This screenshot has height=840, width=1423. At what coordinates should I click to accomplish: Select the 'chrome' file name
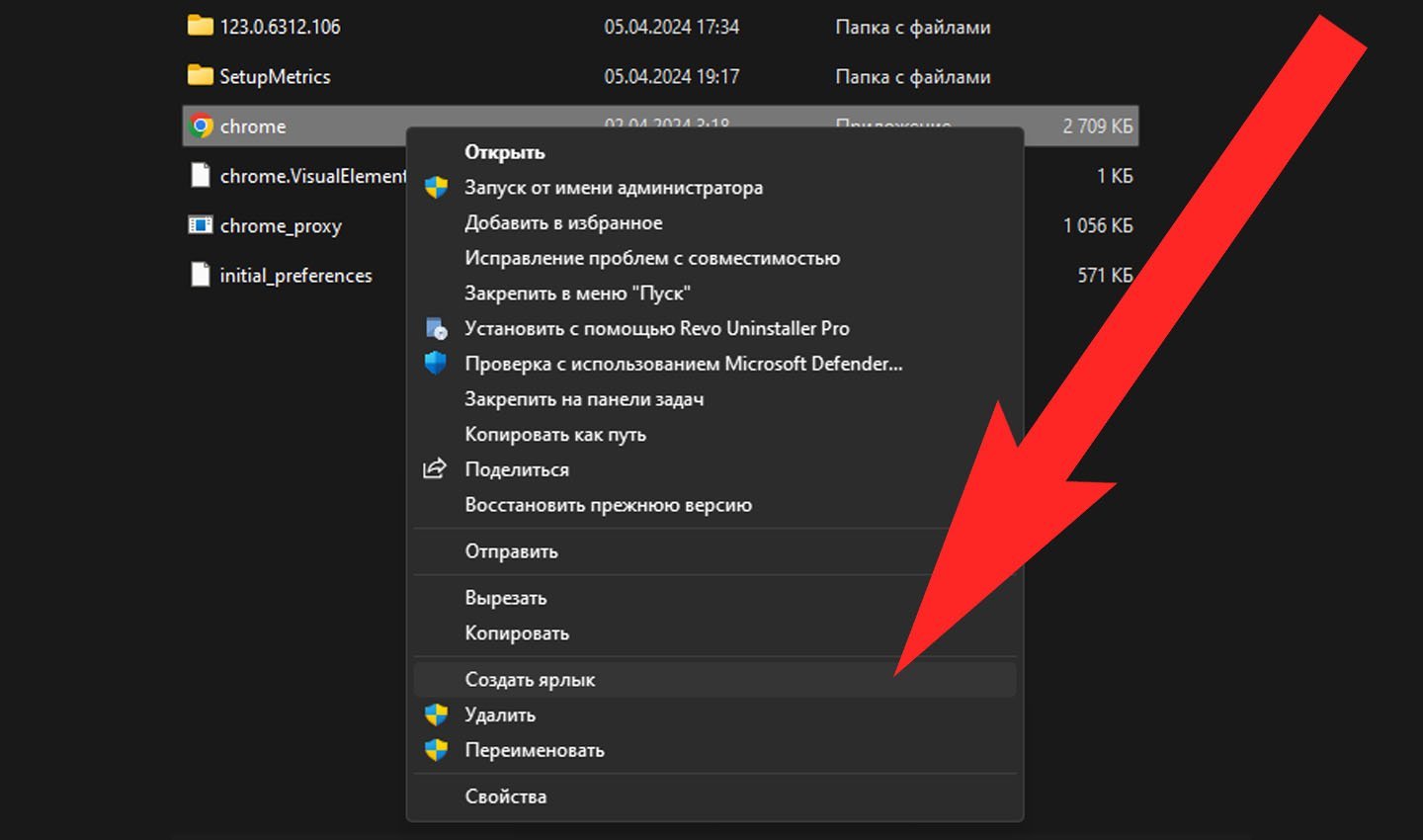253,126
